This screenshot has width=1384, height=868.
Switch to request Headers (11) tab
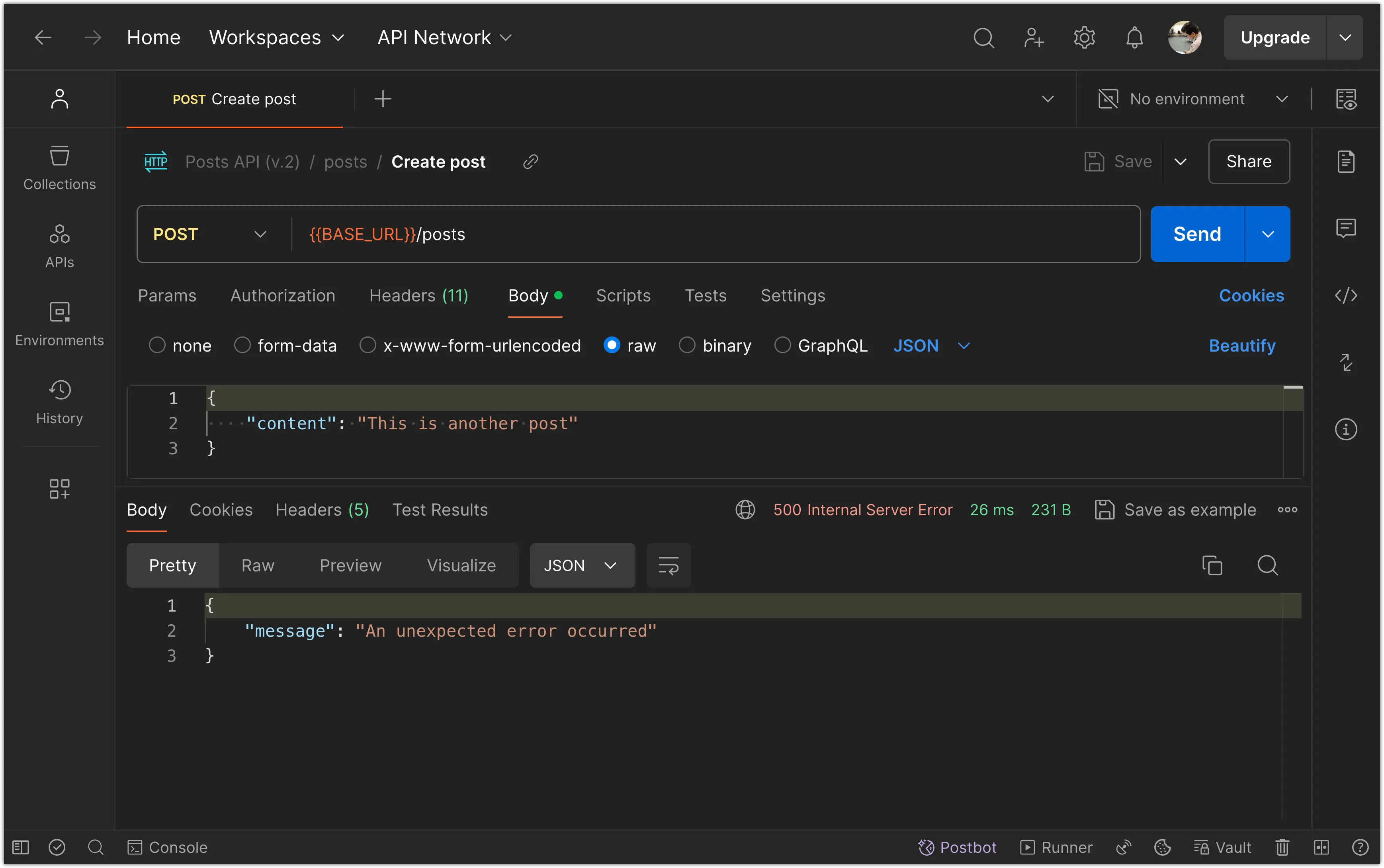point(419,296)
